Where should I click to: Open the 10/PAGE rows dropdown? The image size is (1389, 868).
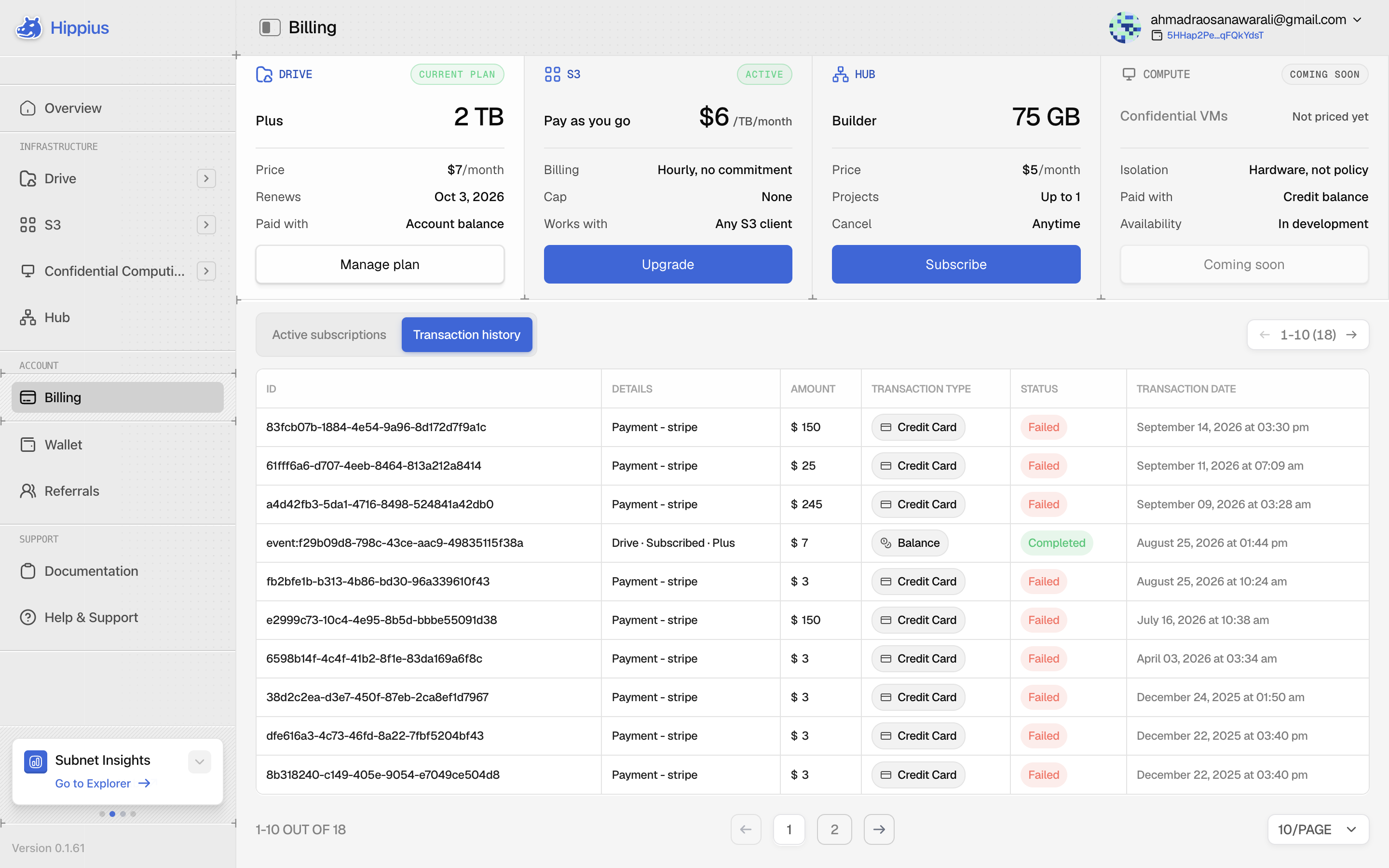coord(1318,829)
